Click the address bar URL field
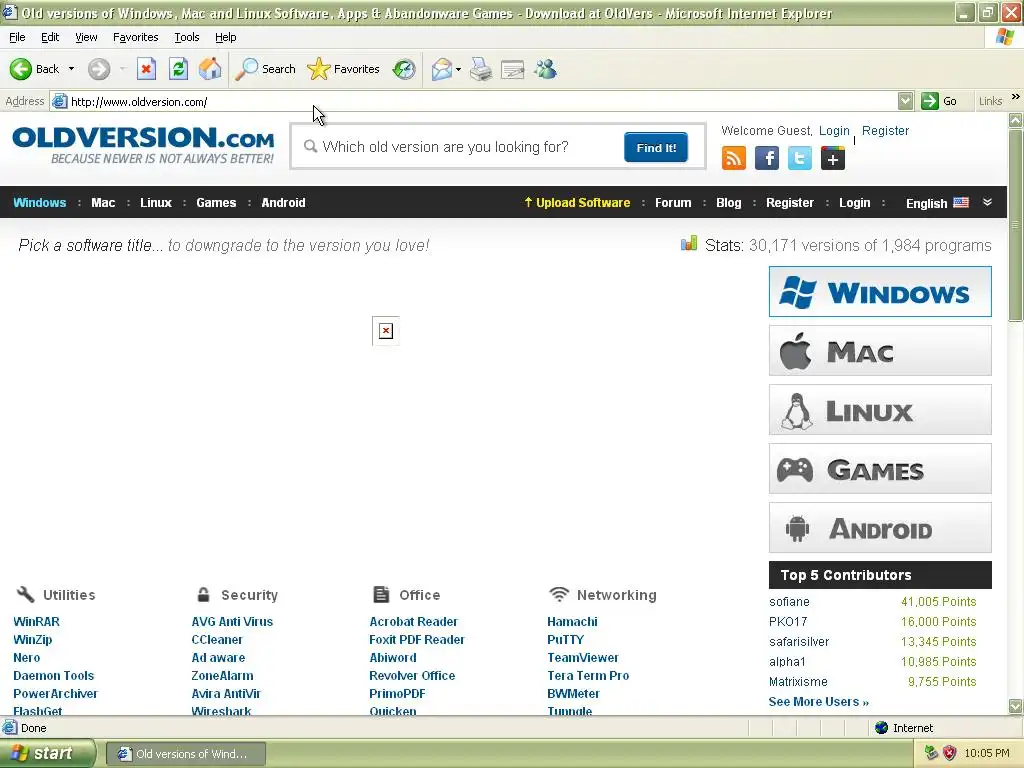This screenshot has width=1024, height=768. [x=482, y=101]
